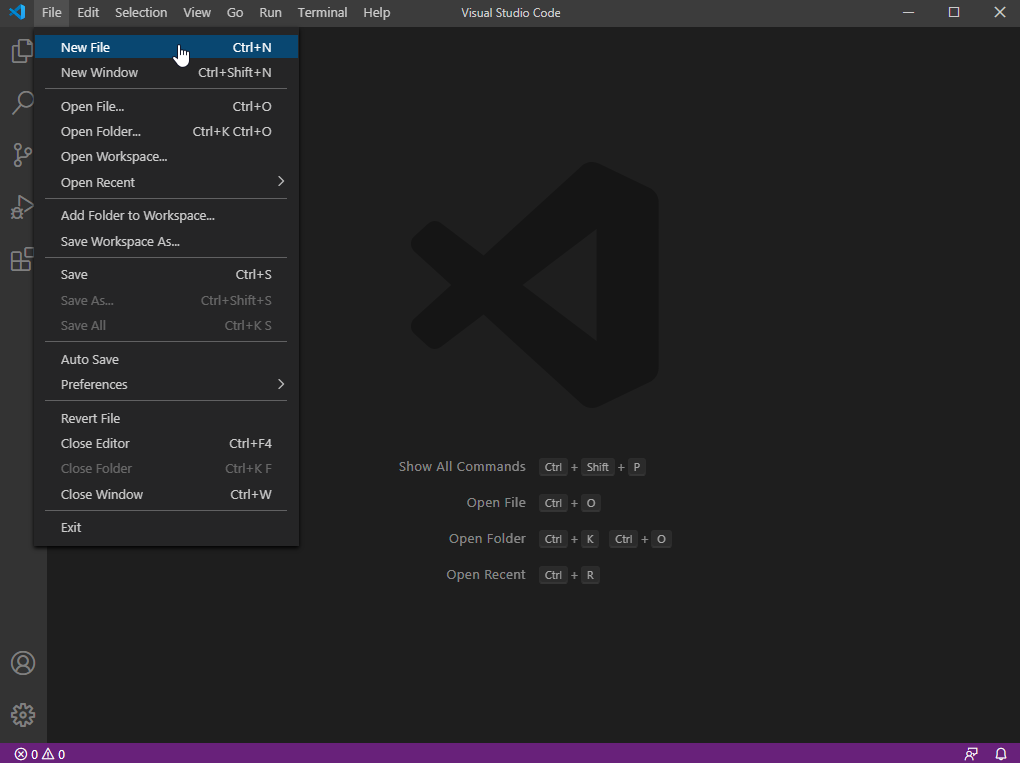This screenshot has height=763, width=1020.
Task: Click Save Workspace As... entry
Action: pos(120,241)
